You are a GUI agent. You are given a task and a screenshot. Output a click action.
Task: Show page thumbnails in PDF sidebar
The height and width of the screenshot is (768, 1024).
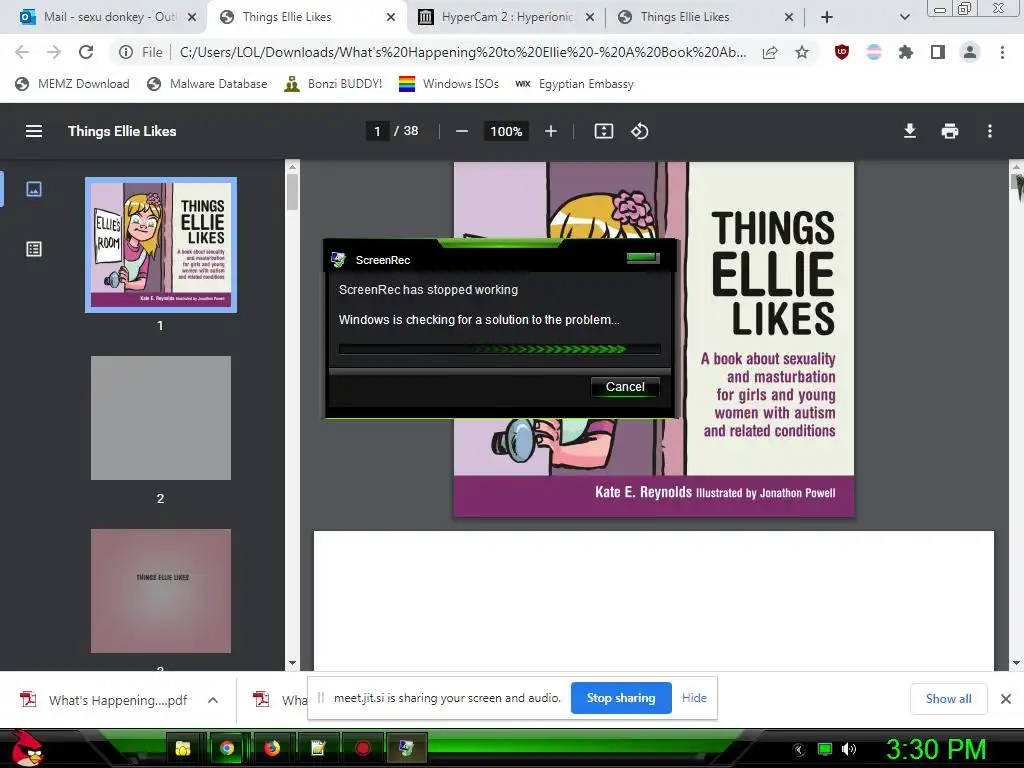tap(34, 189)
